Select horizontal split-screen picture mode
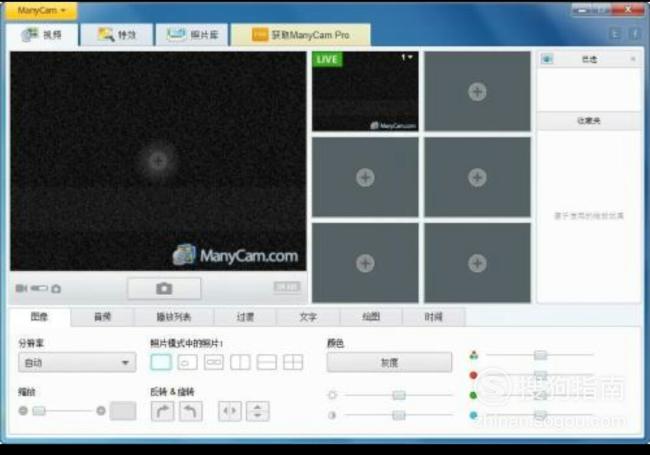Screen dimensions: 650x455 coord(267,362)
